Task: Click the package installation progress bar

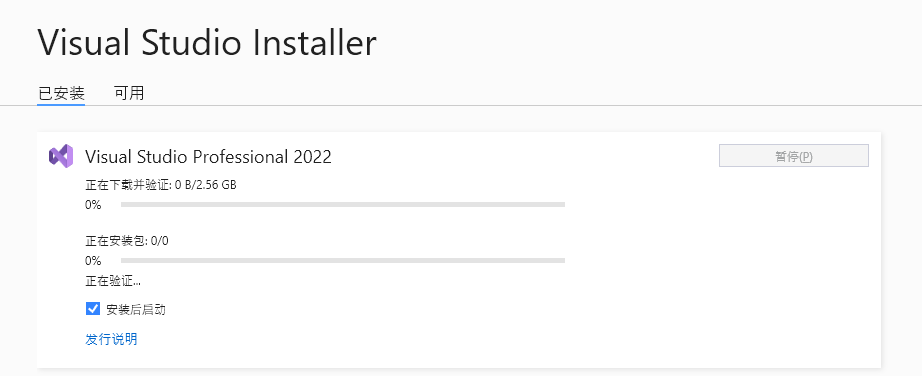Action: pyautogui.click(x=343, y=261)
